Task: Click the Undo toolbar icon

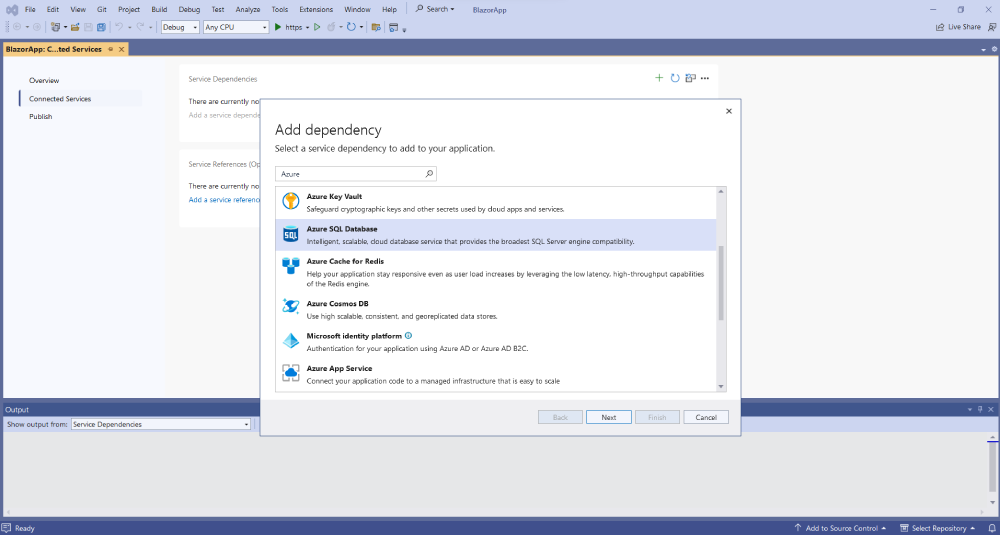Action: click(119, 27)
